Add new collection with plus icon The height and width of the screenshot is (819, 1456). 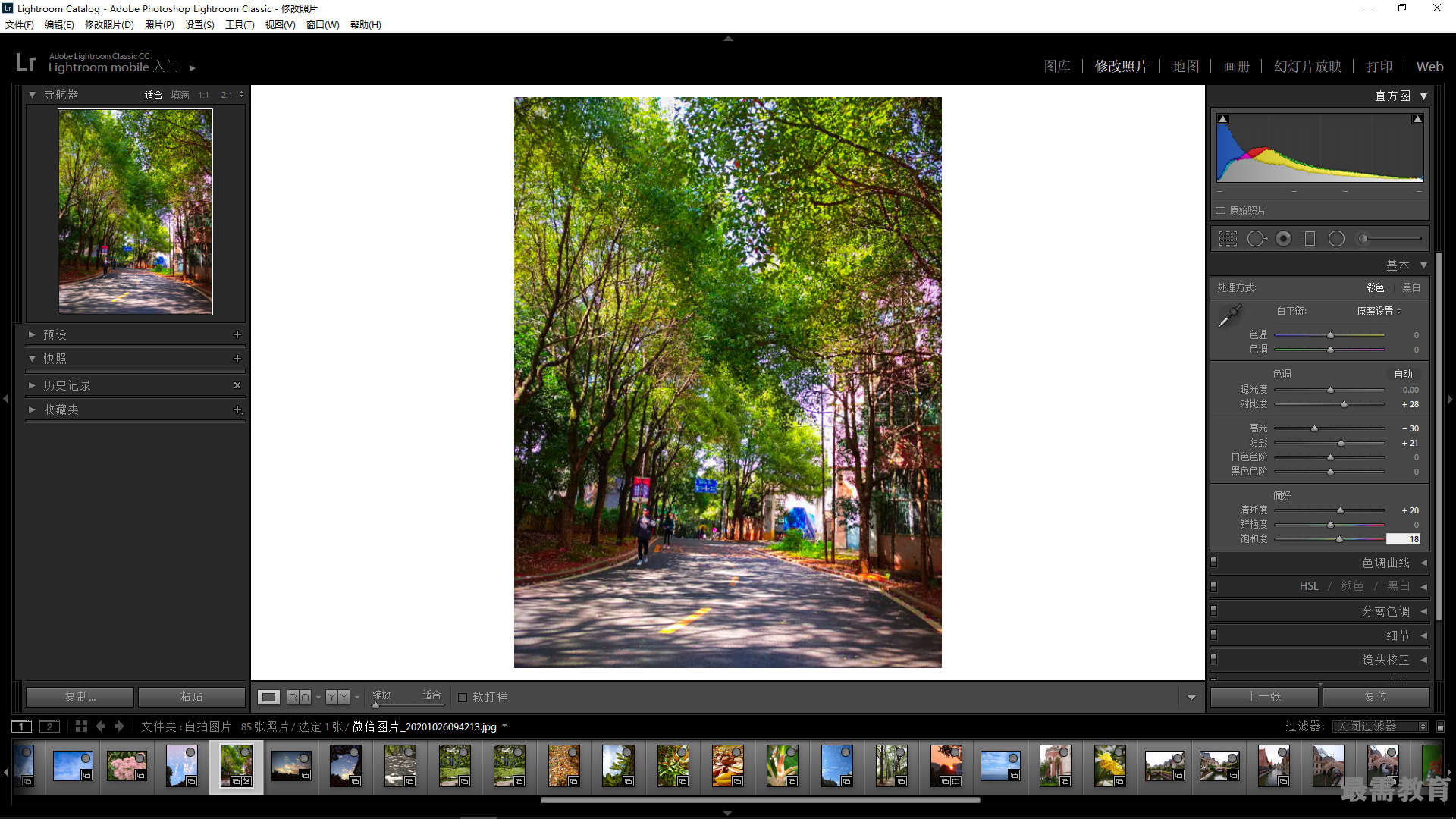point(237,409)
